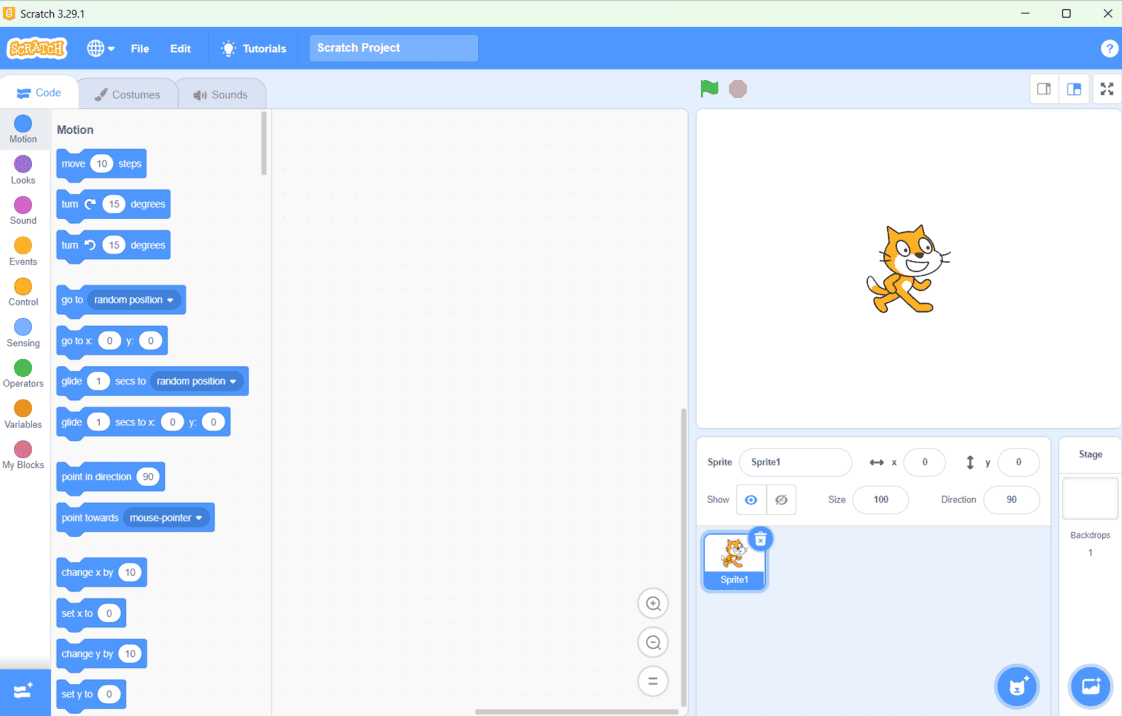The image size is (1122, 716).
Task: Choose a new backdrop icon
Action: point(1090,686)
